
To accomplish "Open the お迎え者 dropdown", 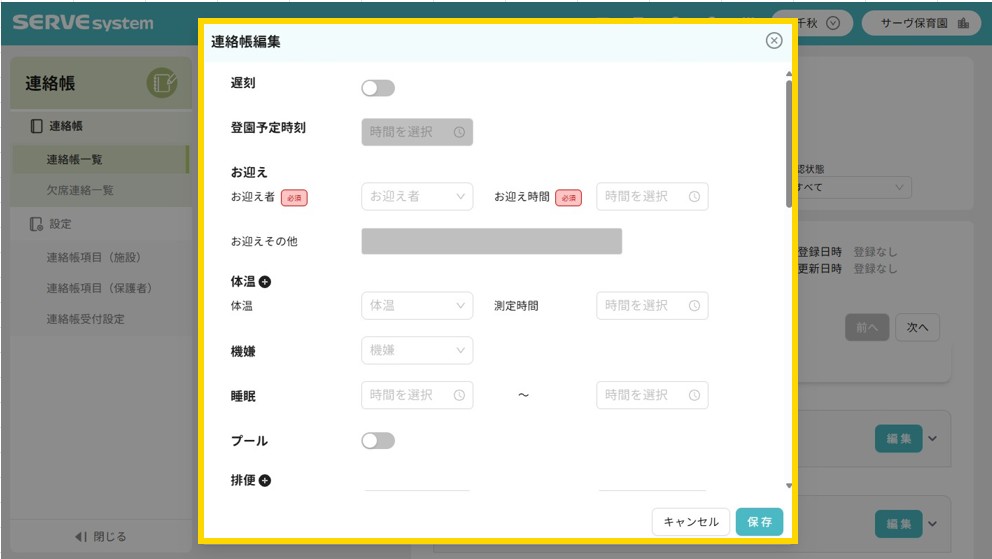I will pos(417,197).
